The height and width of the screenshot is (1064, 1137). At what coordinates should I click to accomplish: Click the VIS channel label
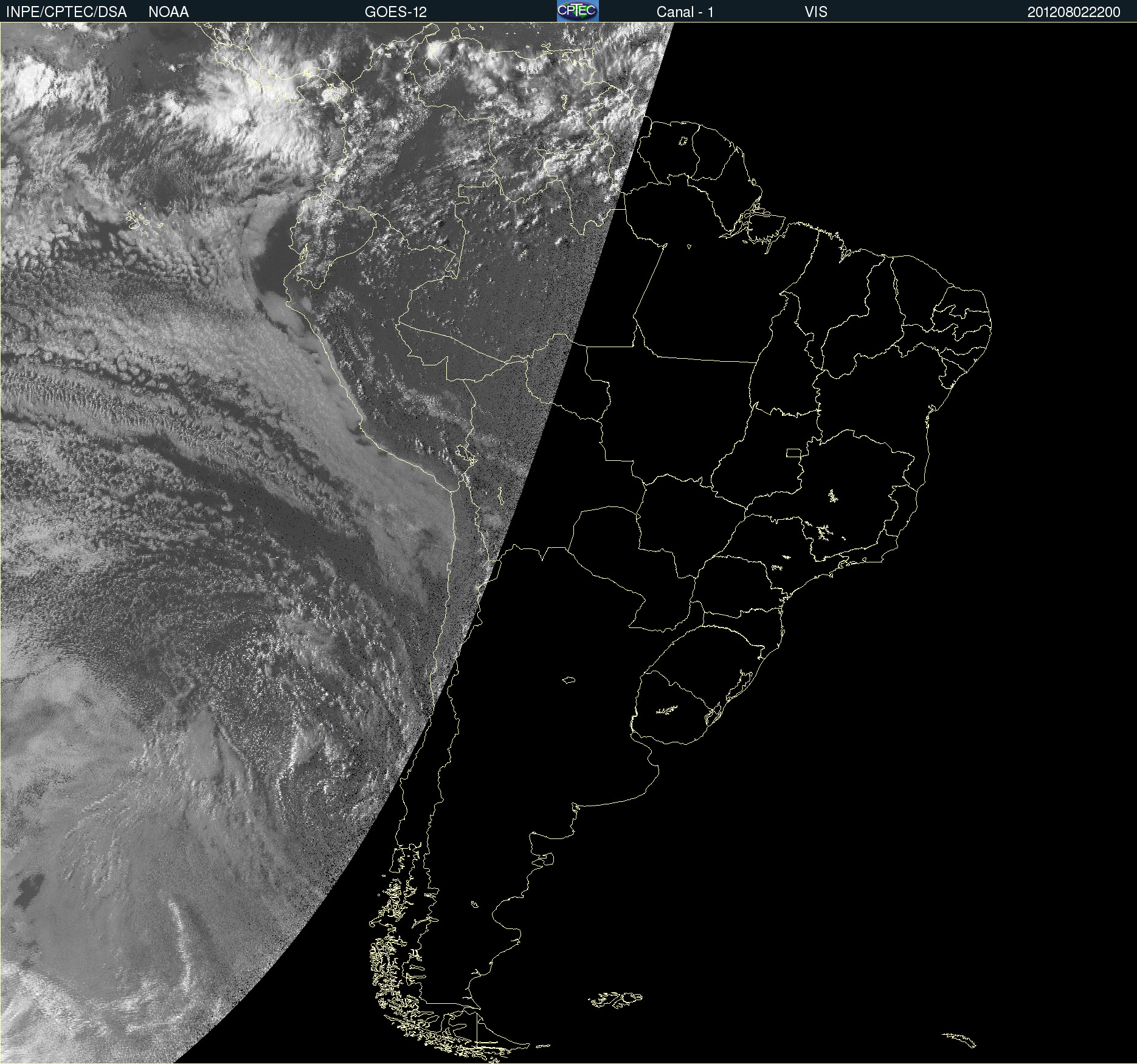click(x=816, y=12)
